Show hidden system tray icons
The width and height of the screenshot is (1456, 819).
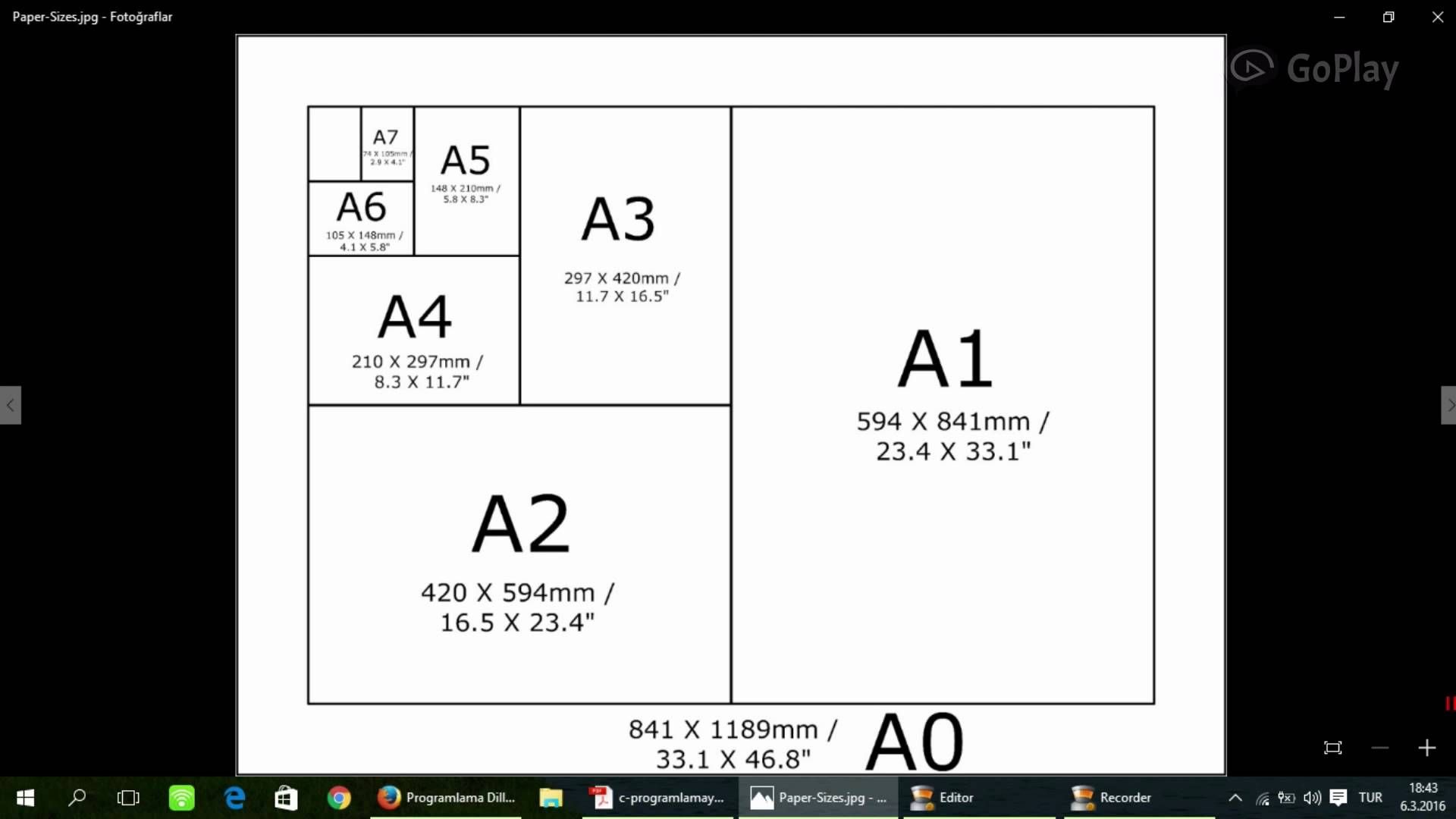click(x=1235, y=798)
